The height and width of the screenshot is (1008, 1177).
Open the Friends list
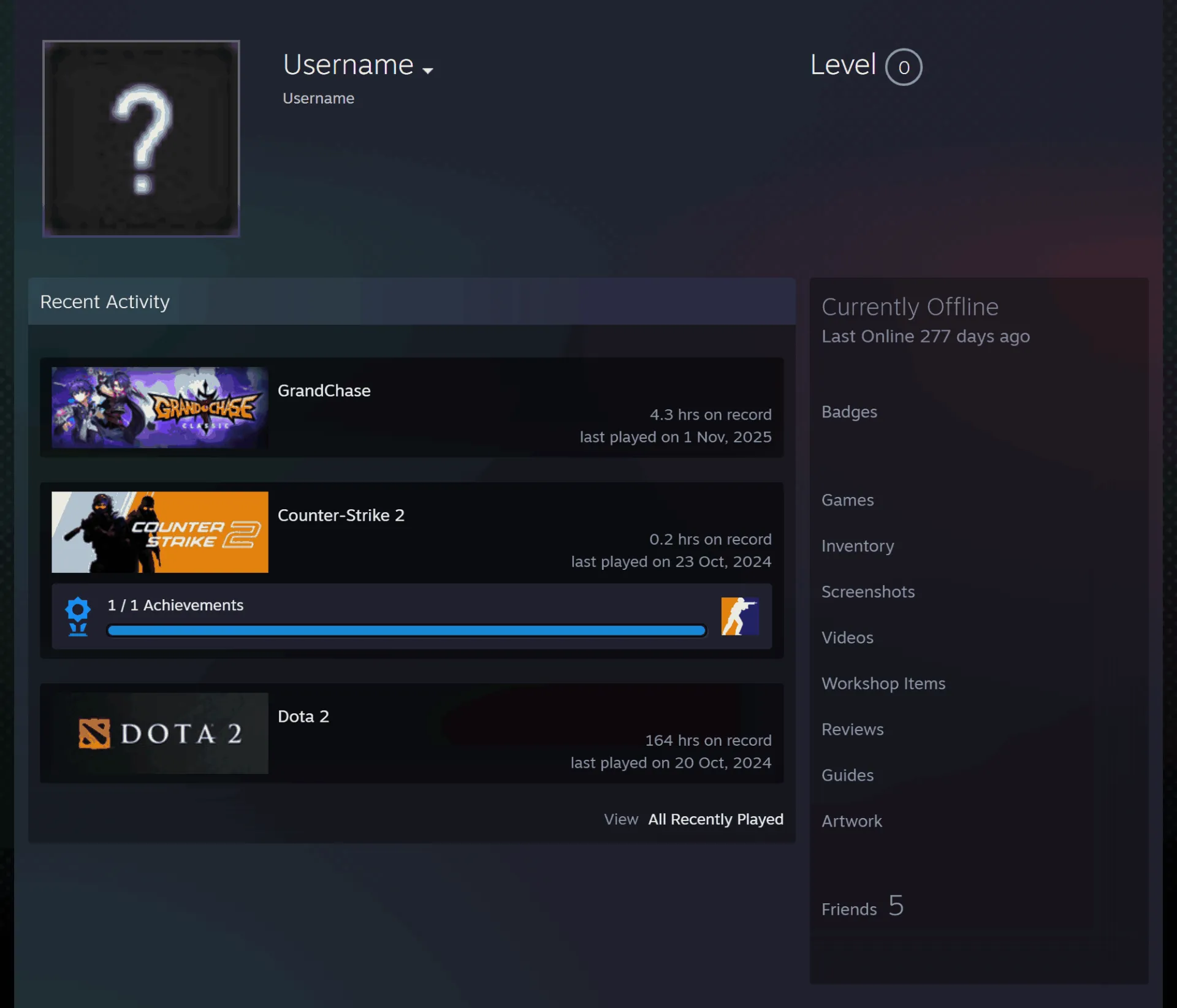tap(849, 909)
